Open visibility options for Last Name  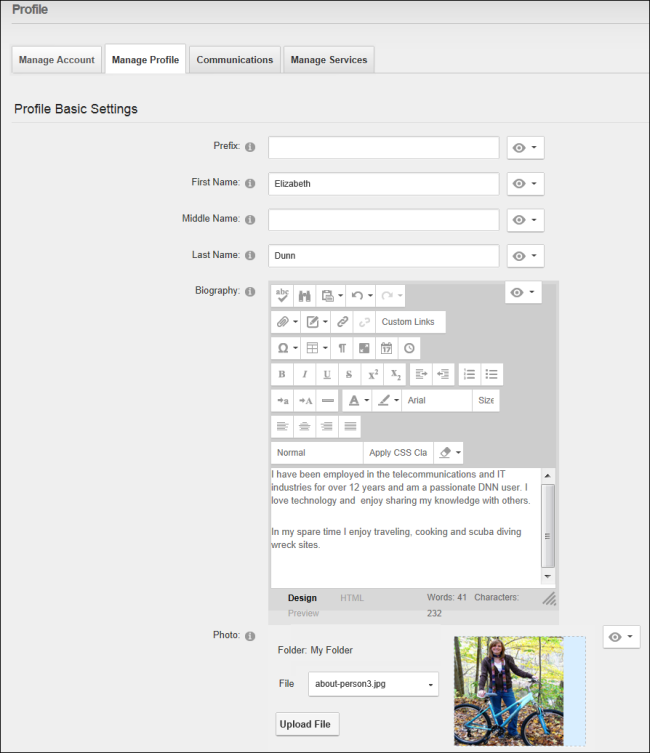(x=526, y=256)
